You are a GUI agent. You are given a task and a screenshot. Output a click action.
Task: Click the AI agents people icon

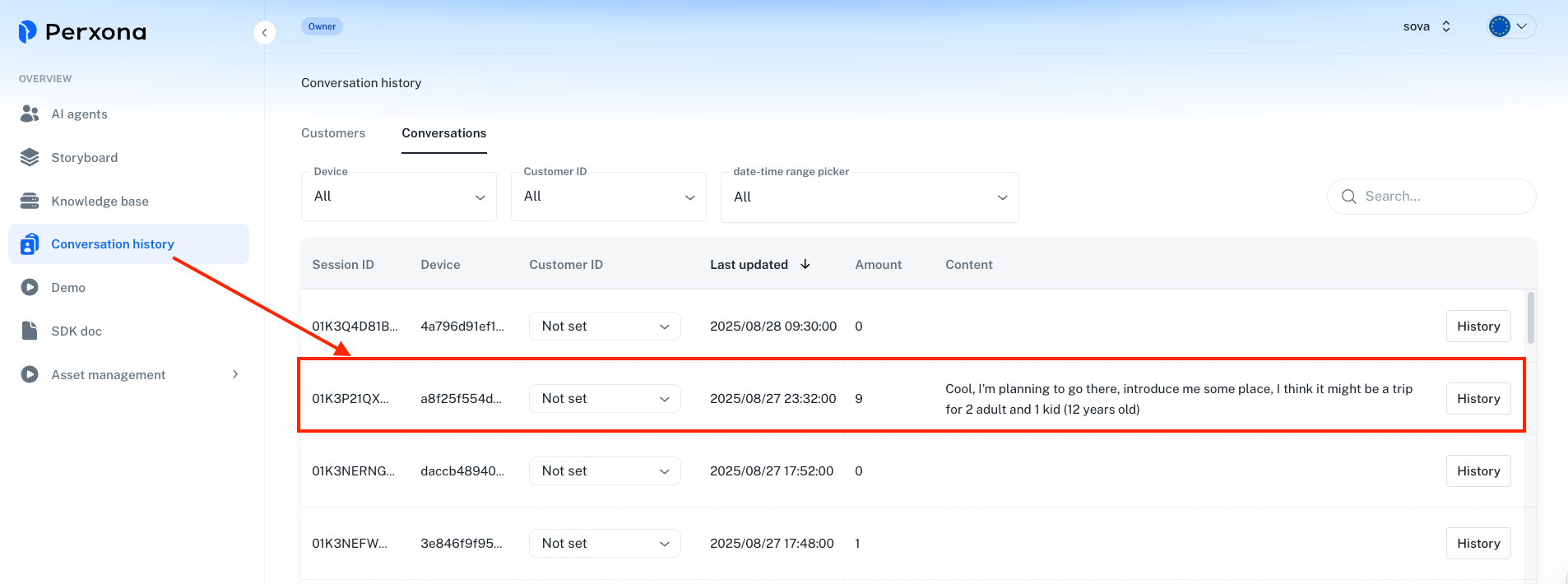pyautogui.click(x=30, y=114)
